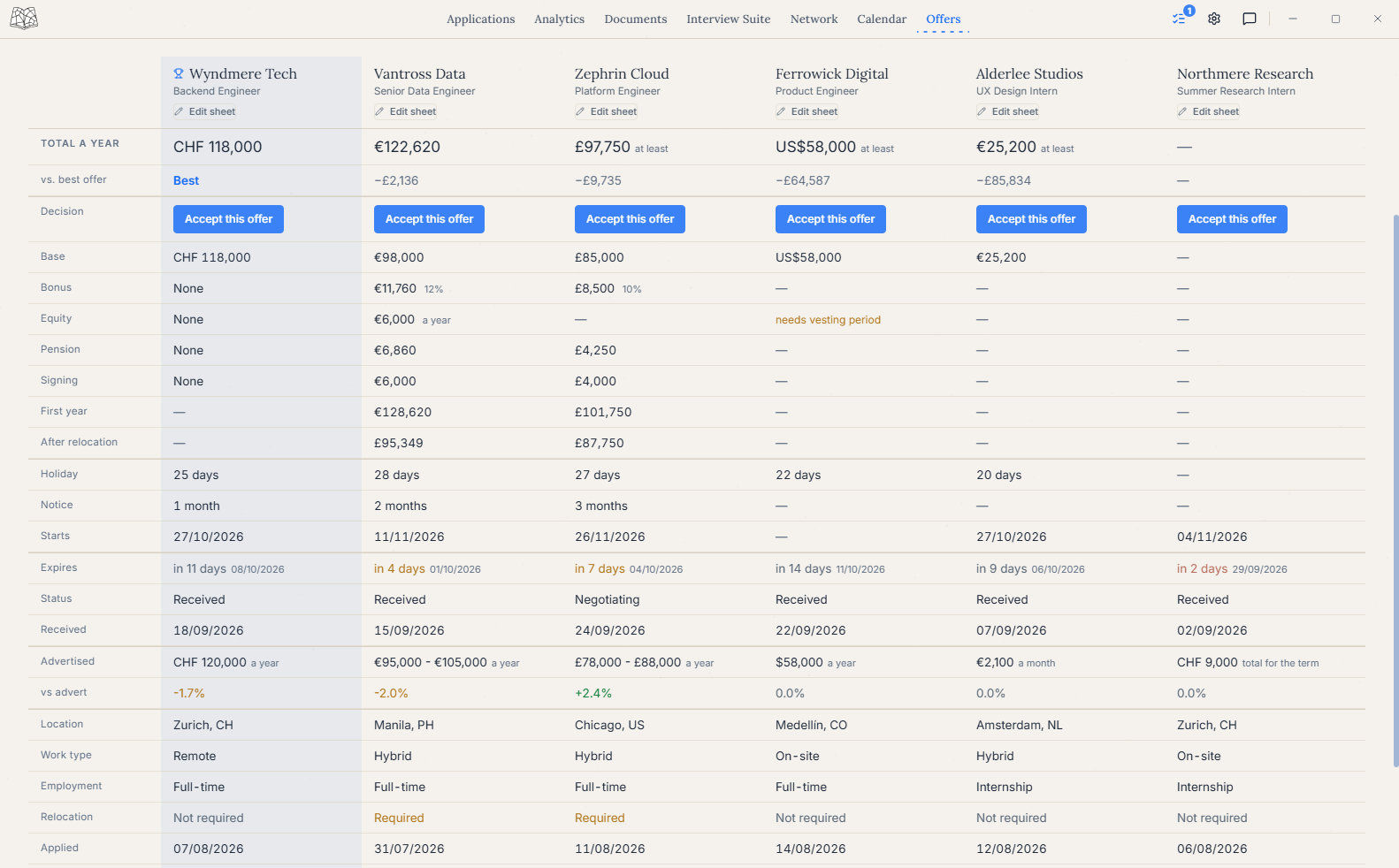Click the €11,760 bonus value
Screen dimensions: 1399x868
point(395,288)
